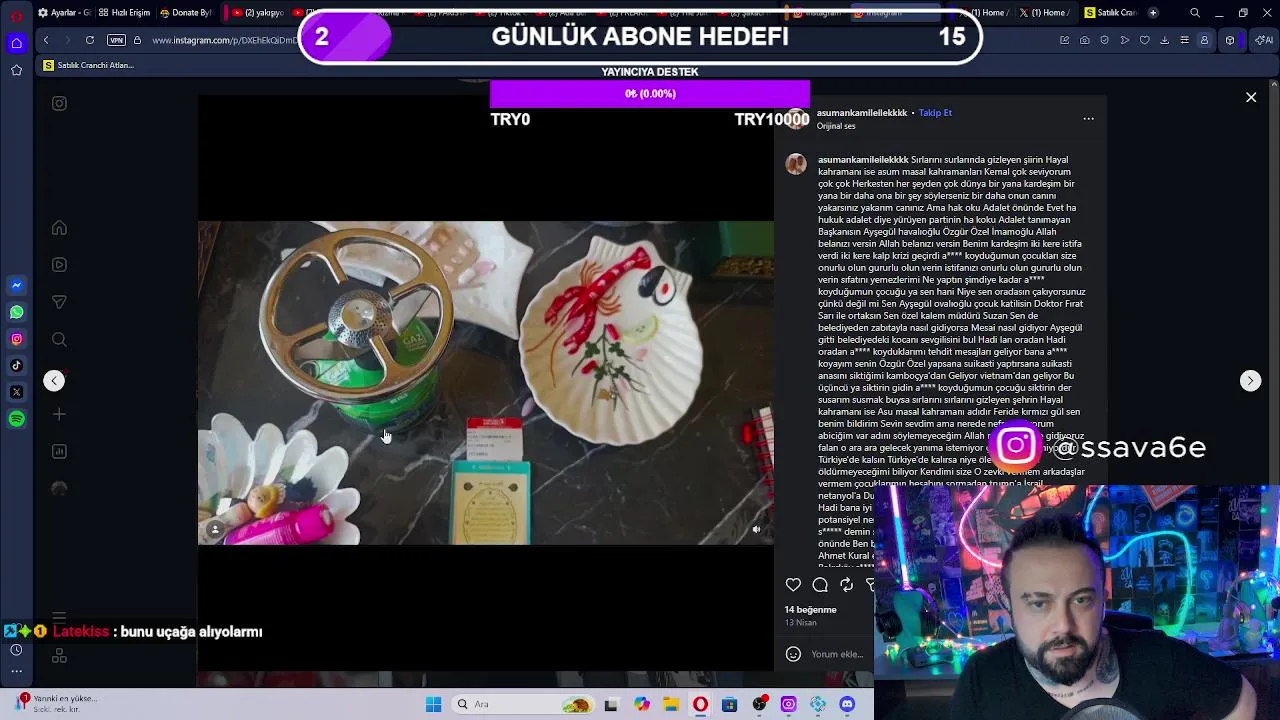Open the downloads toolbar icon
This screenshot has width=1280, height=720.
(x=1165, y=40)
